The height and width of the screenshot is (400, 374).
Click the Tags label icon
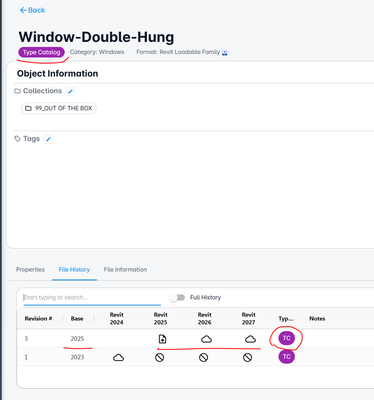pyautogui.click(x=17, y=139)
